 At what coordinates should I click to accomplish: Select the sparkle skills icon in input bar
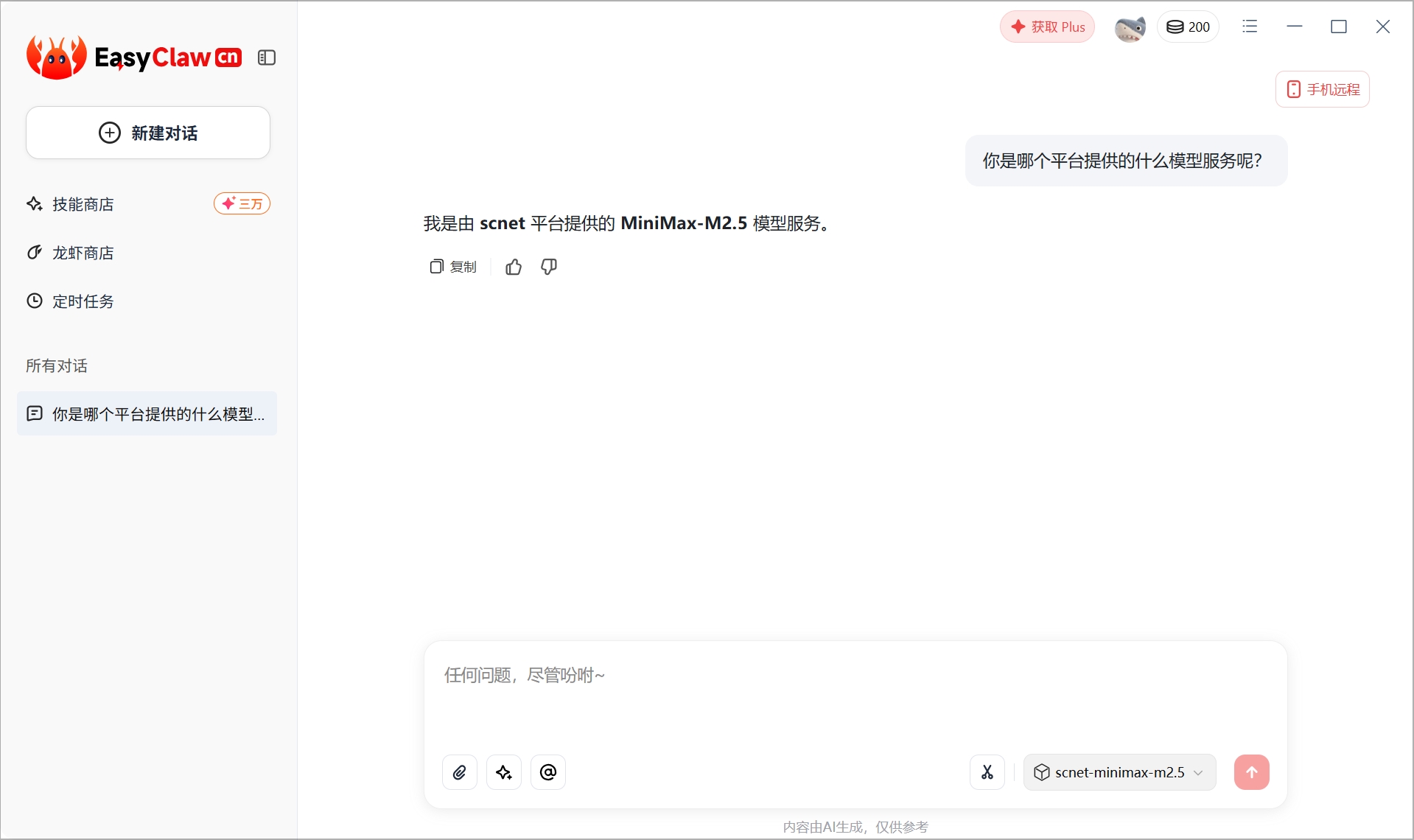point(504,771)
